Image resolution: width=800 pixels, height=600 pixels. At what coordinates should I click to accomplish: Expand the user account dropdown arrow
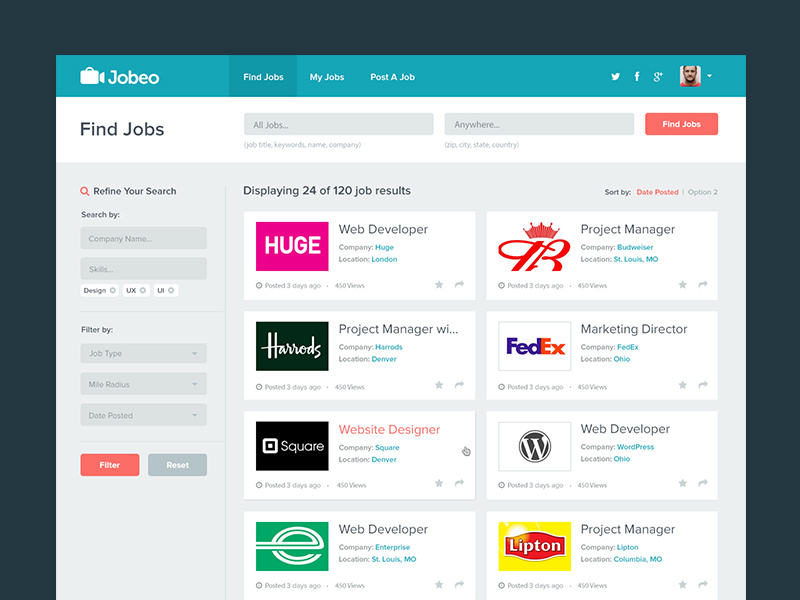pyautogui.click(x=709, y=76)
